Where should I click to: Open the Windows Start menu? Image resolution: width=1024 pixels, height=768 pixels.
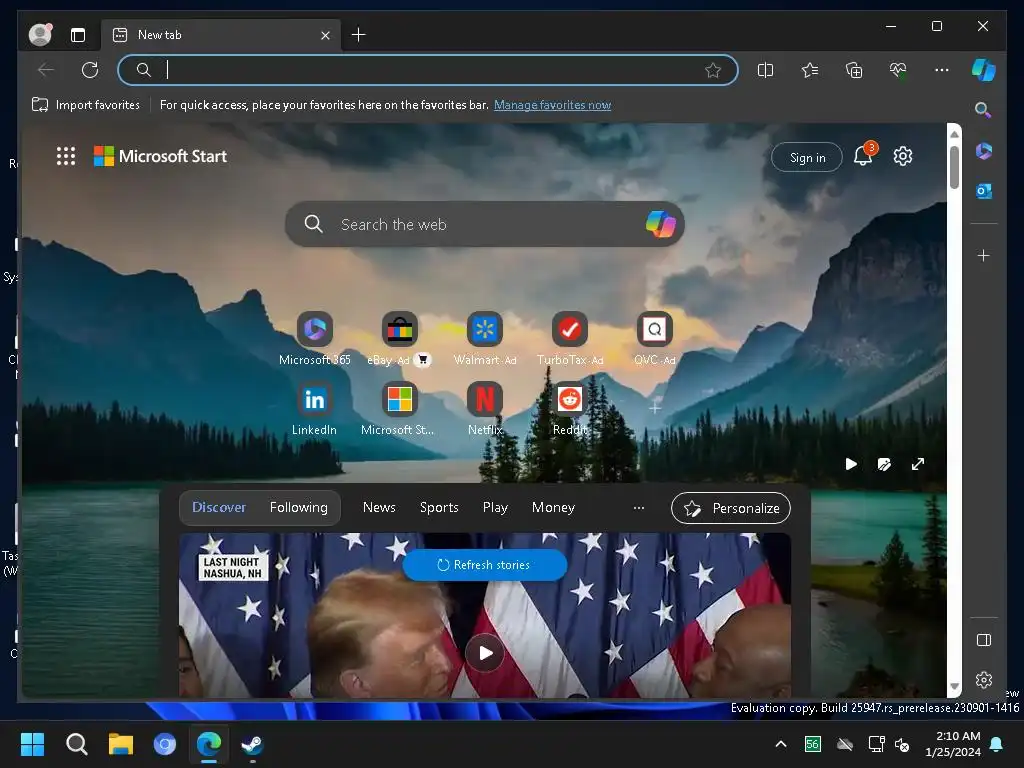pos(32,744)
